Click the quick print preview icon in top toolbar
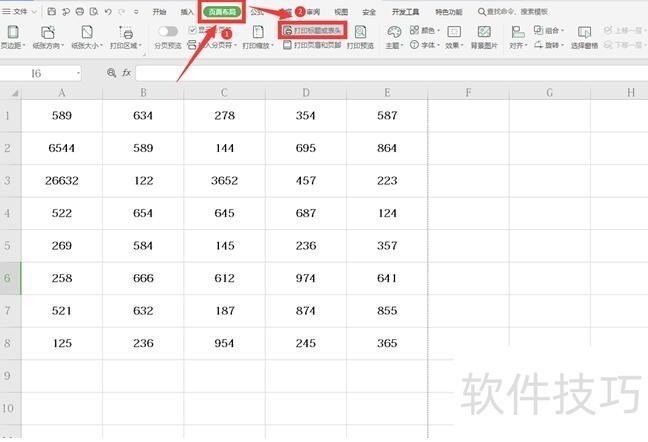The image size is (648, 442). pyautogui.click(x=94, y=12)
